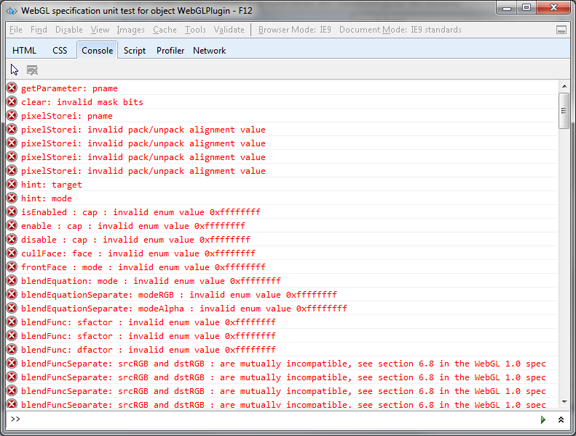Screen dimensions: 576x436
Task: Open the Images menu
Action: pos(131,30)
